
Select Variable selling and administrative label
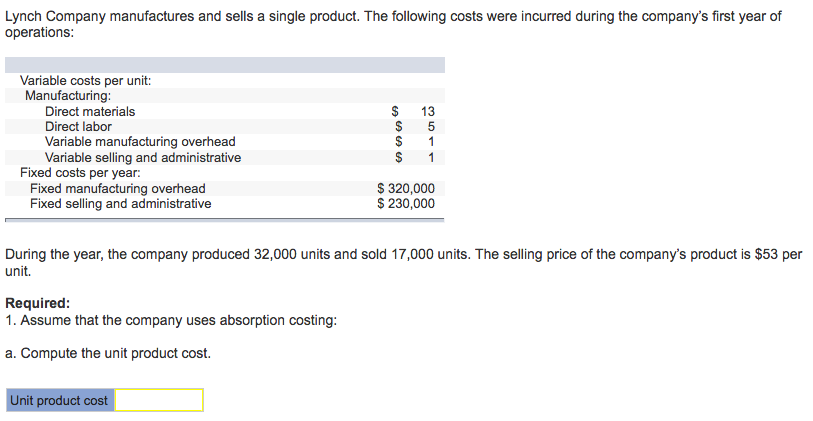(143, 157)
